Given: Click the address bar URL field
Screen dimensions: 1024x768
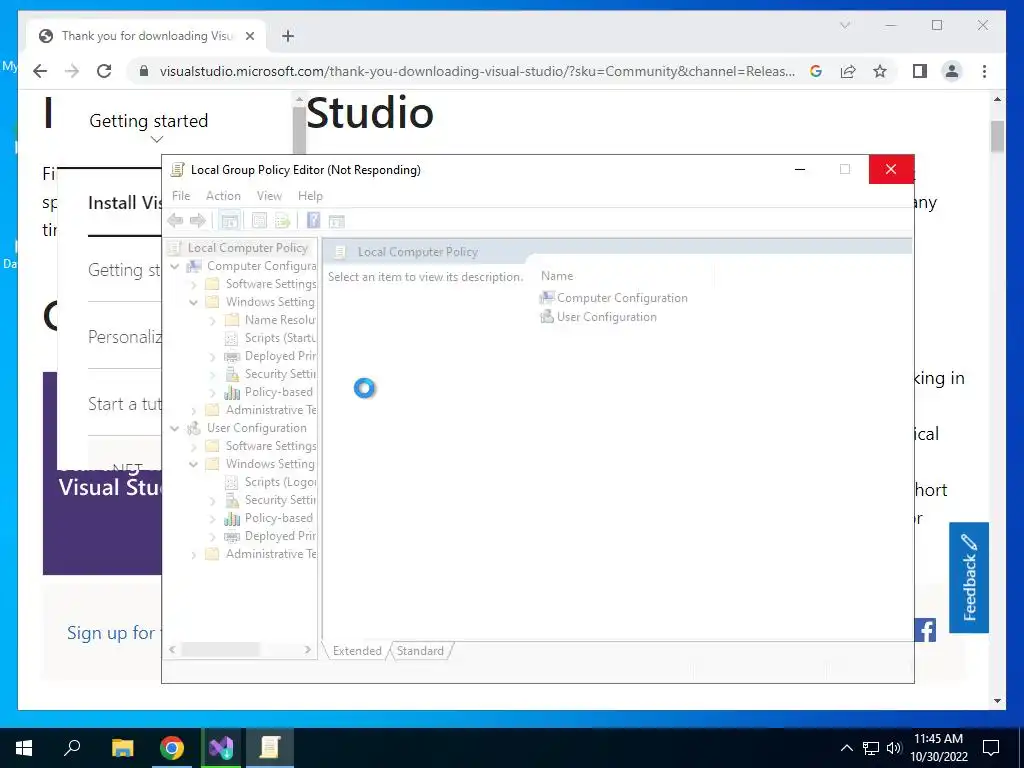Looking at the screenshot, I should point(477,71).
